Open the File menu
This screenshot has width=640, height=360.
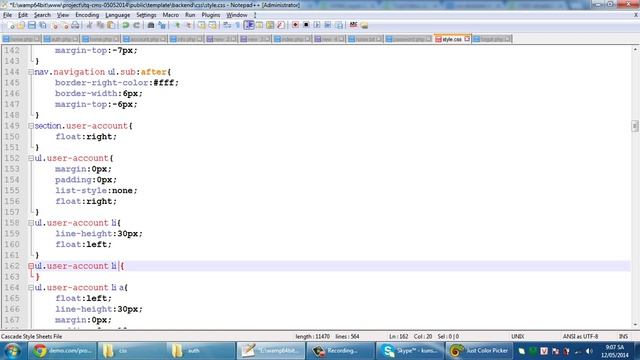tap(7, 15)
